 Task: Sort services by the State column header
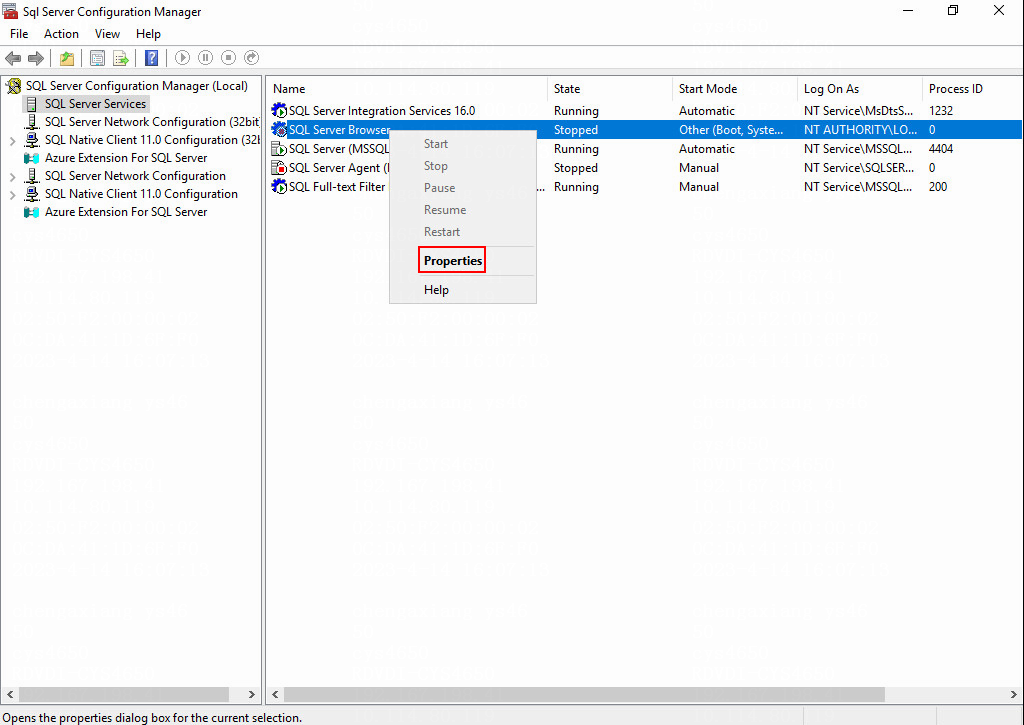(609, 89)
